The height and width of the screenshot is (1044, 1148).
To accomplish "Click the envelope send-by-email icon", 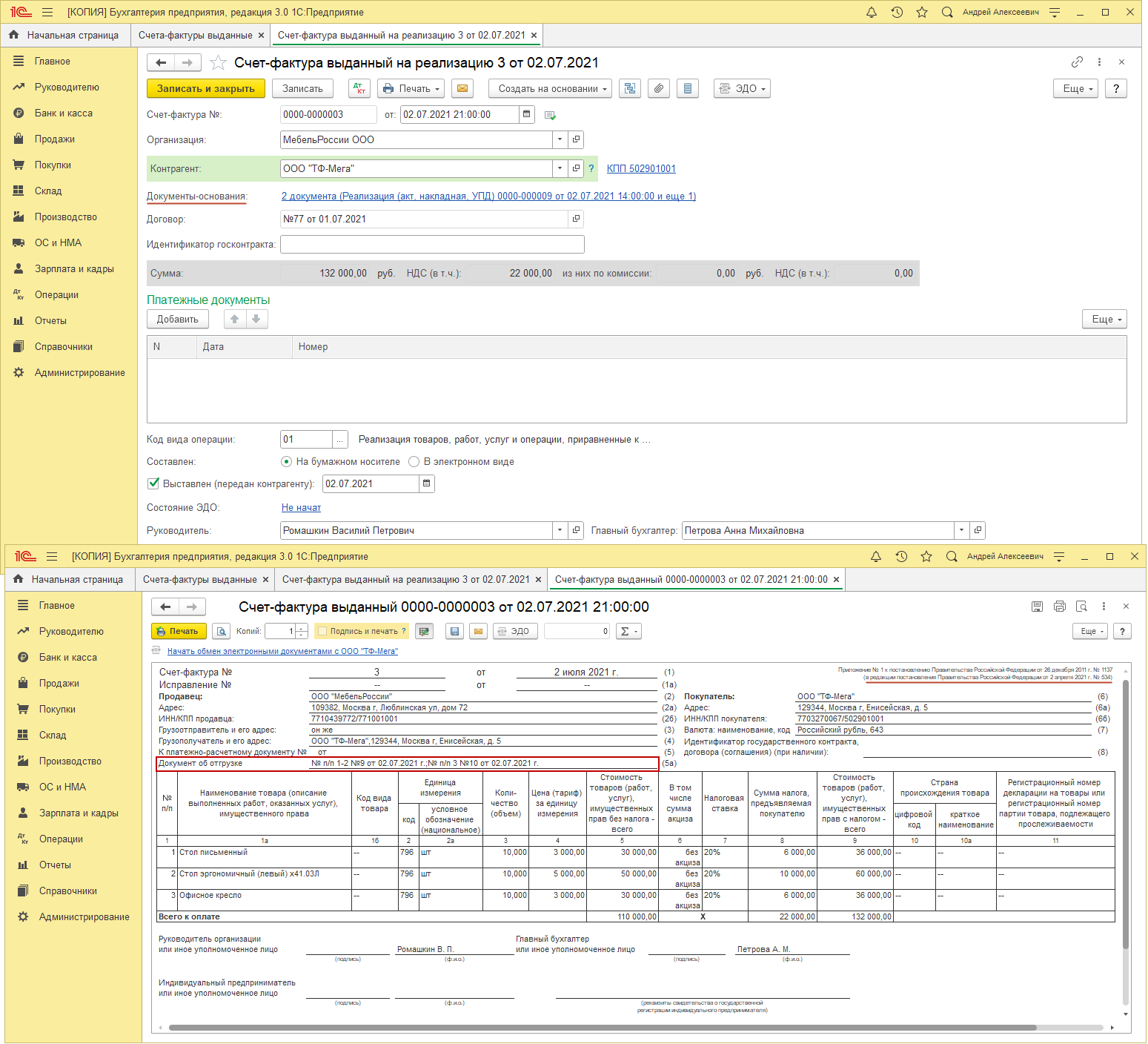I will click(x=462, y=88).
